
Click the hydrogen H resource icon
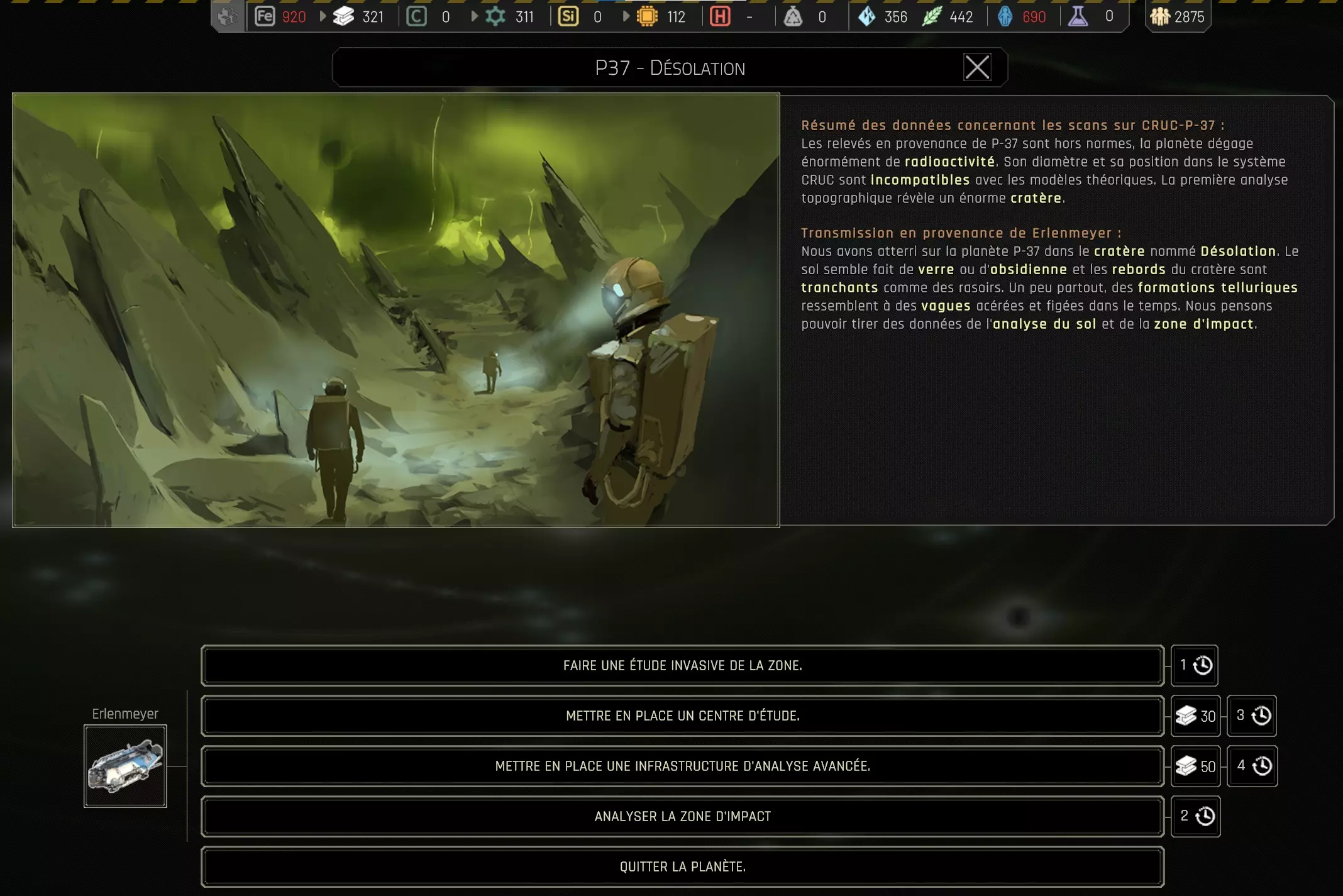coord(720,16)
